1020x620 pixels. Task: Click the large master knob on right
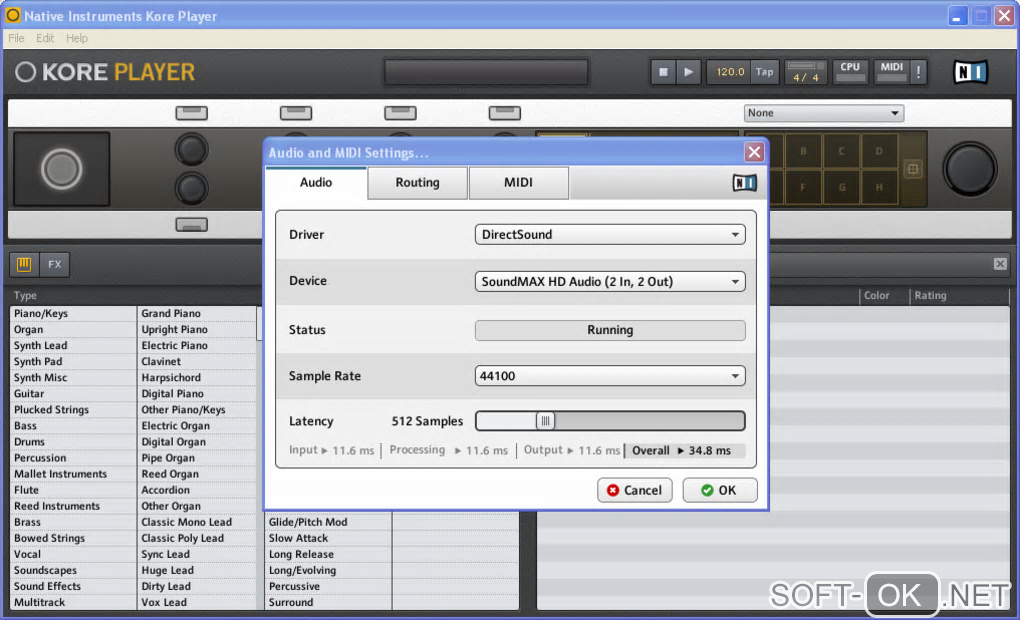[970, 169]
